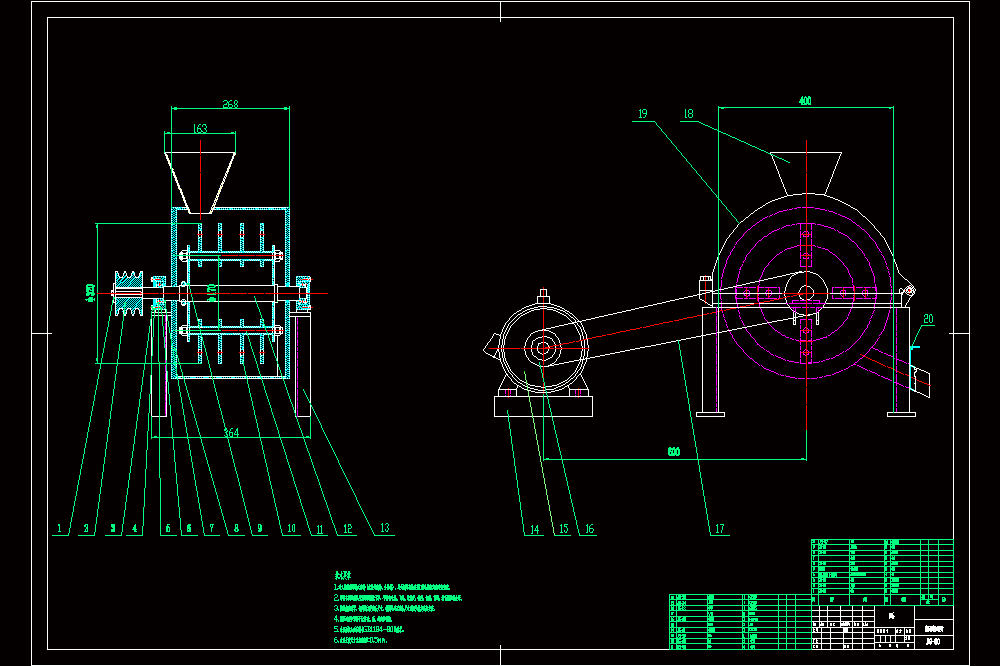The height and width of the screenshot is (666, 1000).
Task: Select part callout number 8
Action: coord(237,528)
